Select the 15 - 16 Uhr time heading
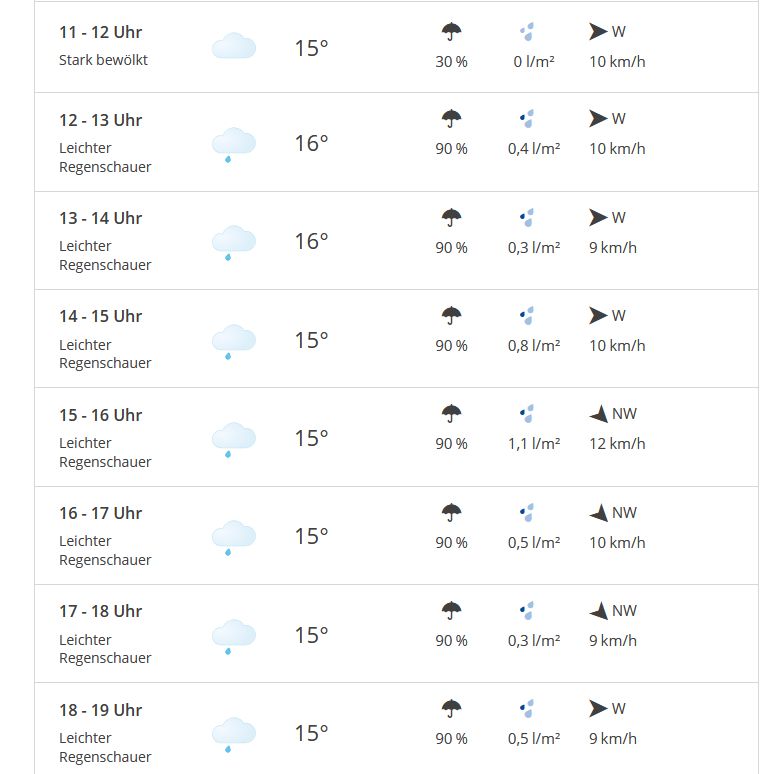The height and width of the screenshot is (774, 765). 101,415
